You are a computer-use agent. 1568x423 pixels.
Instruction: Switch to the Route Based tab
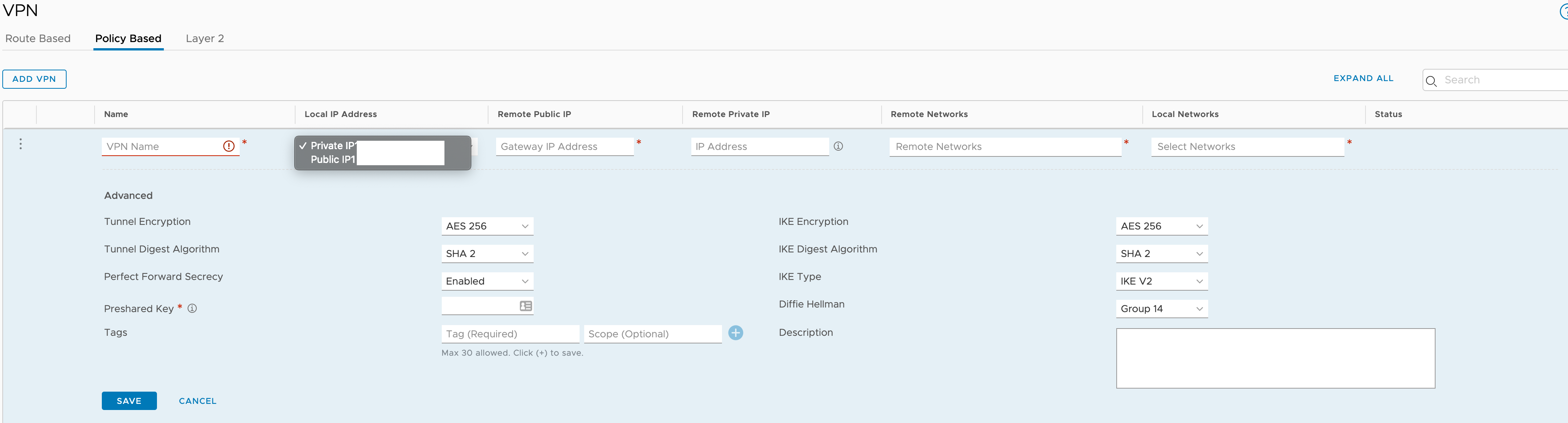tap(38, 38)
